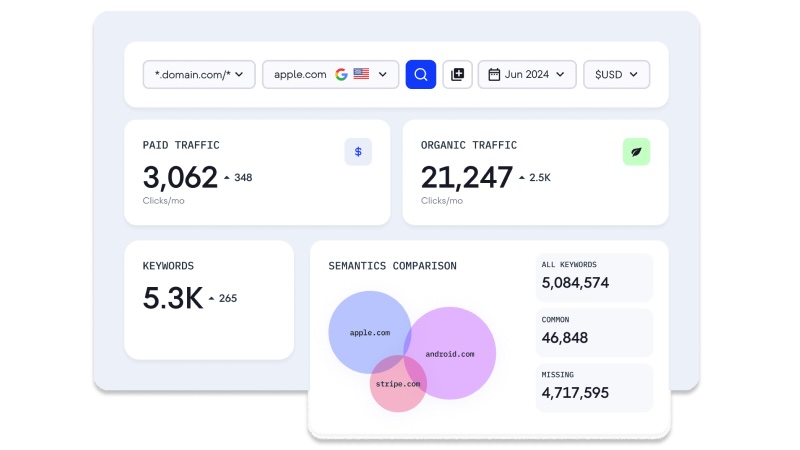Click the PAID TRAFFIC heading
This screenshot has width=800, height=450.
[x=181, y=145]
